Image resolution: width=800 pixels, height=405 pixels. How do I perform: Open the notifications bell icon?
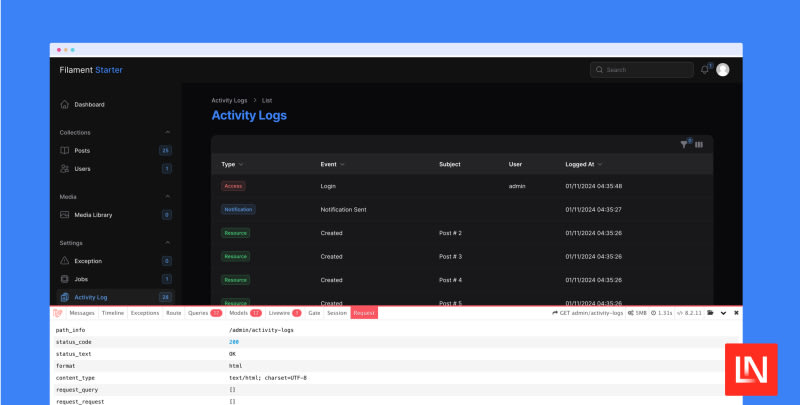pos(705,70)
